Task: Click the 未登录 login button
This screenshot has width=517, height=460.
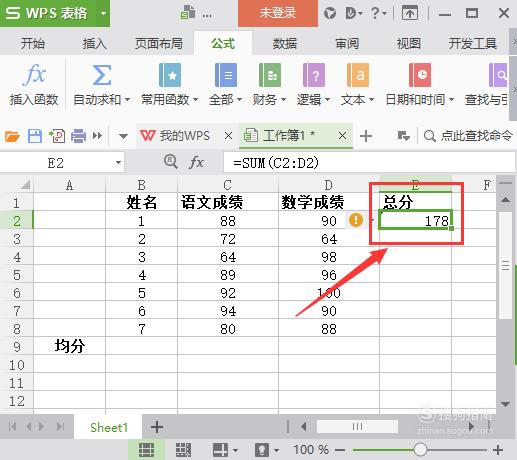Action: coord(278,13)
